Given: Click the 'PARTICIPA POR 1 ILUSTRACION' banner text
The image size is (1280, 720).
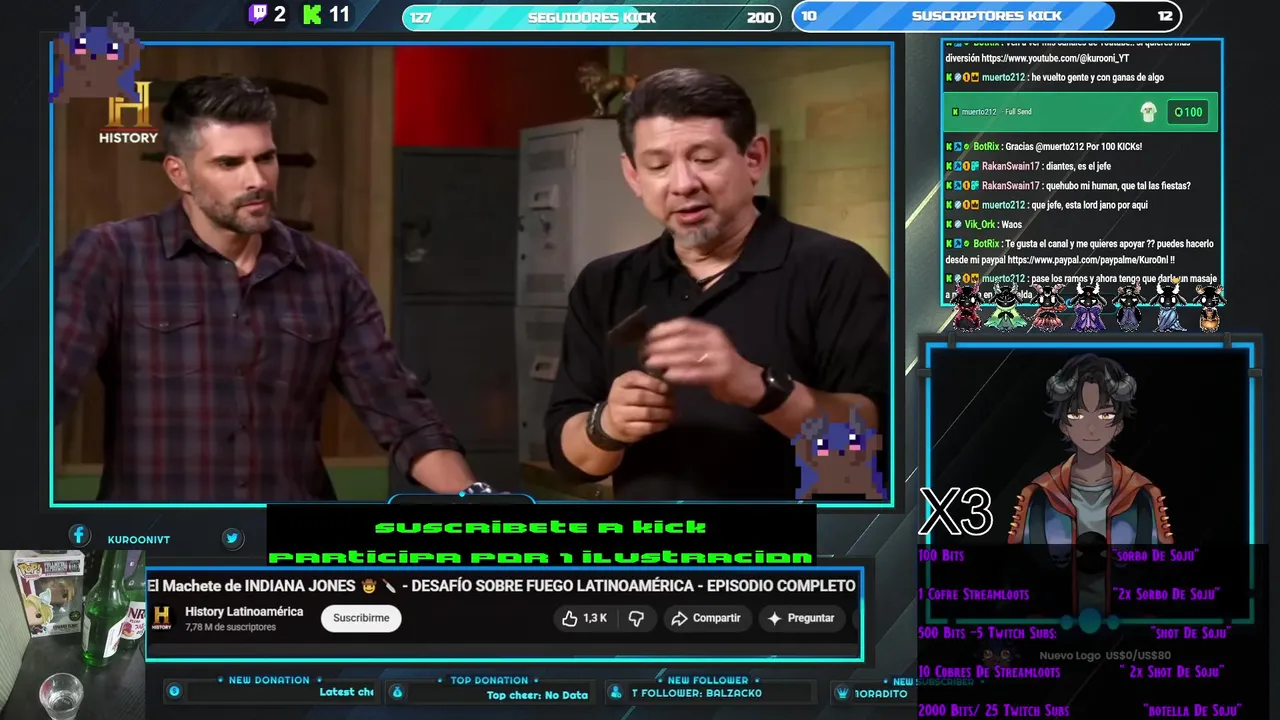Looking at the screenshot, I should pyautogui.click(x=540, y=556).
